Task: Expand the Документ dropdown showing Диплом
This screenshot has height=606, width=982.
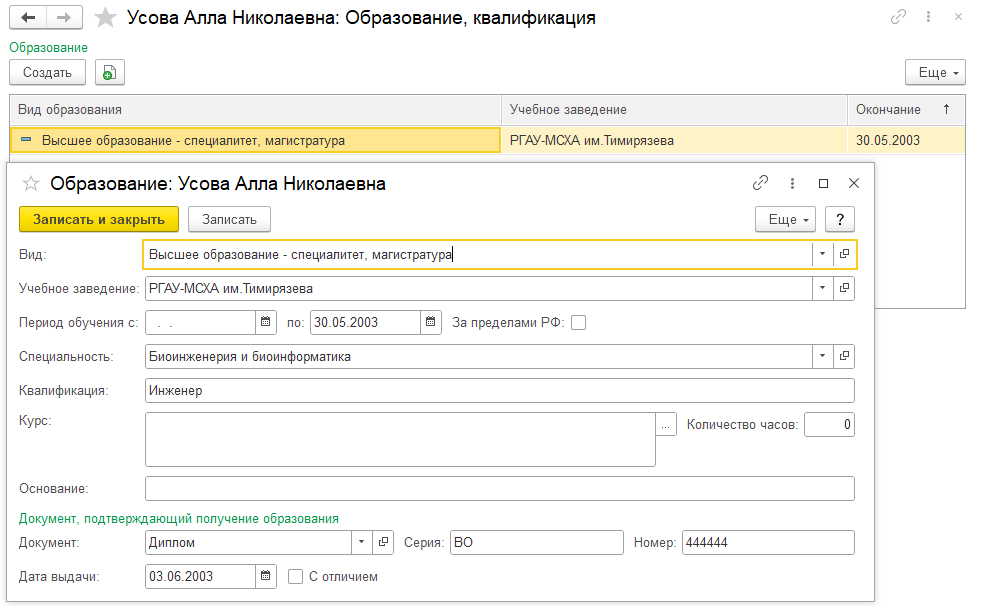Action: coord(361,542)
